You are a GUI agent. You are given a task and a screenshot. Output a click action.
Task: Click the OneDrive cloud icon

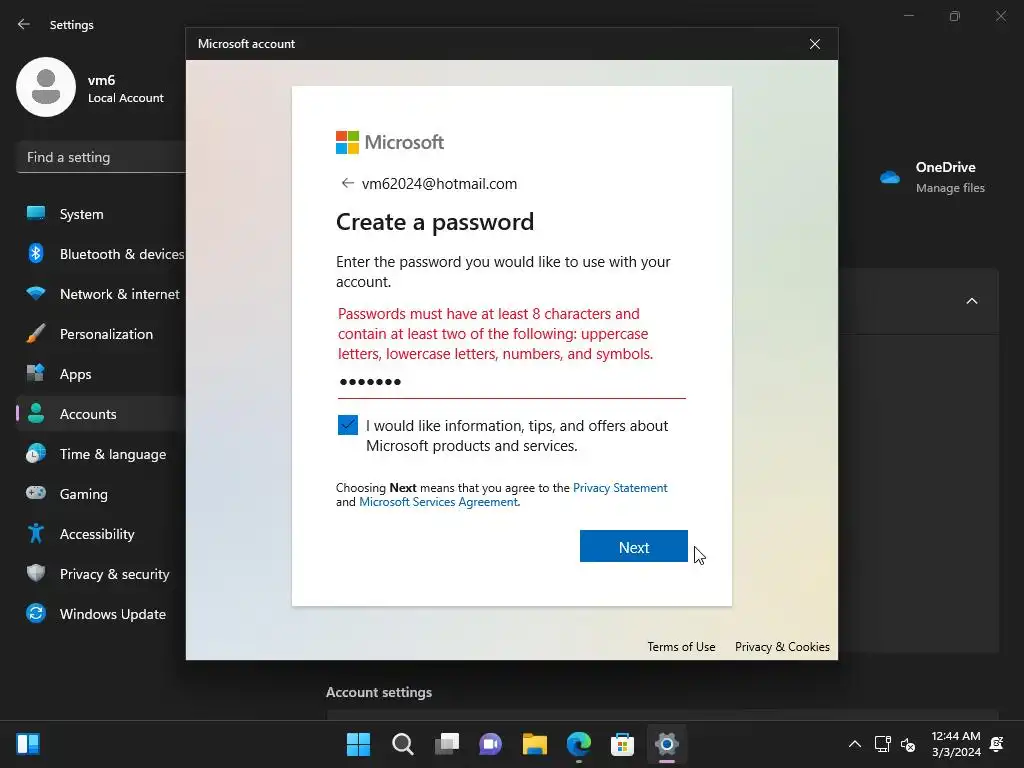(889, 177)
